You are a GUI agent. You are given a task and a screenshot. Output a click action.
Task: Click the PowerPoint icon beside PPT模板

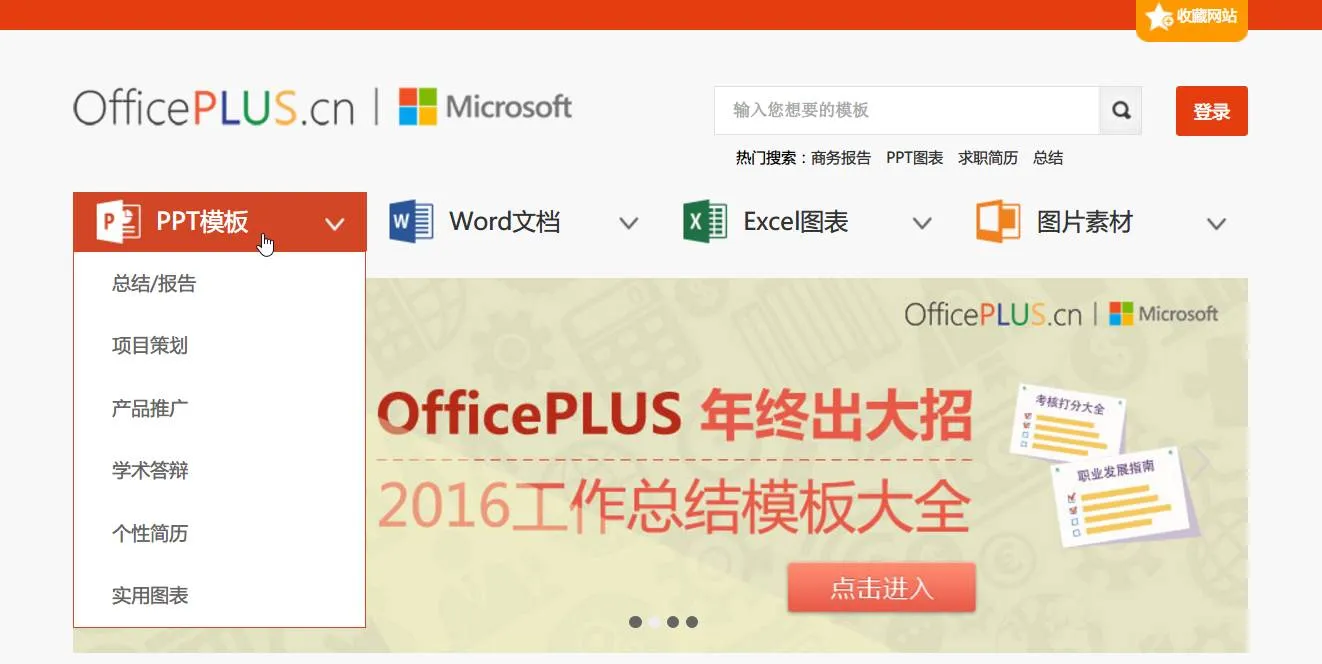118,221
